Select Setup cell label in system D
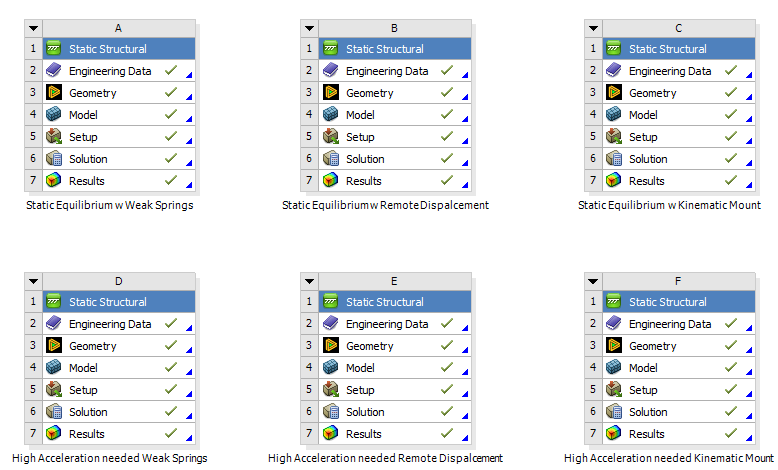The image size is (778, 470). (x=83, y=390)
